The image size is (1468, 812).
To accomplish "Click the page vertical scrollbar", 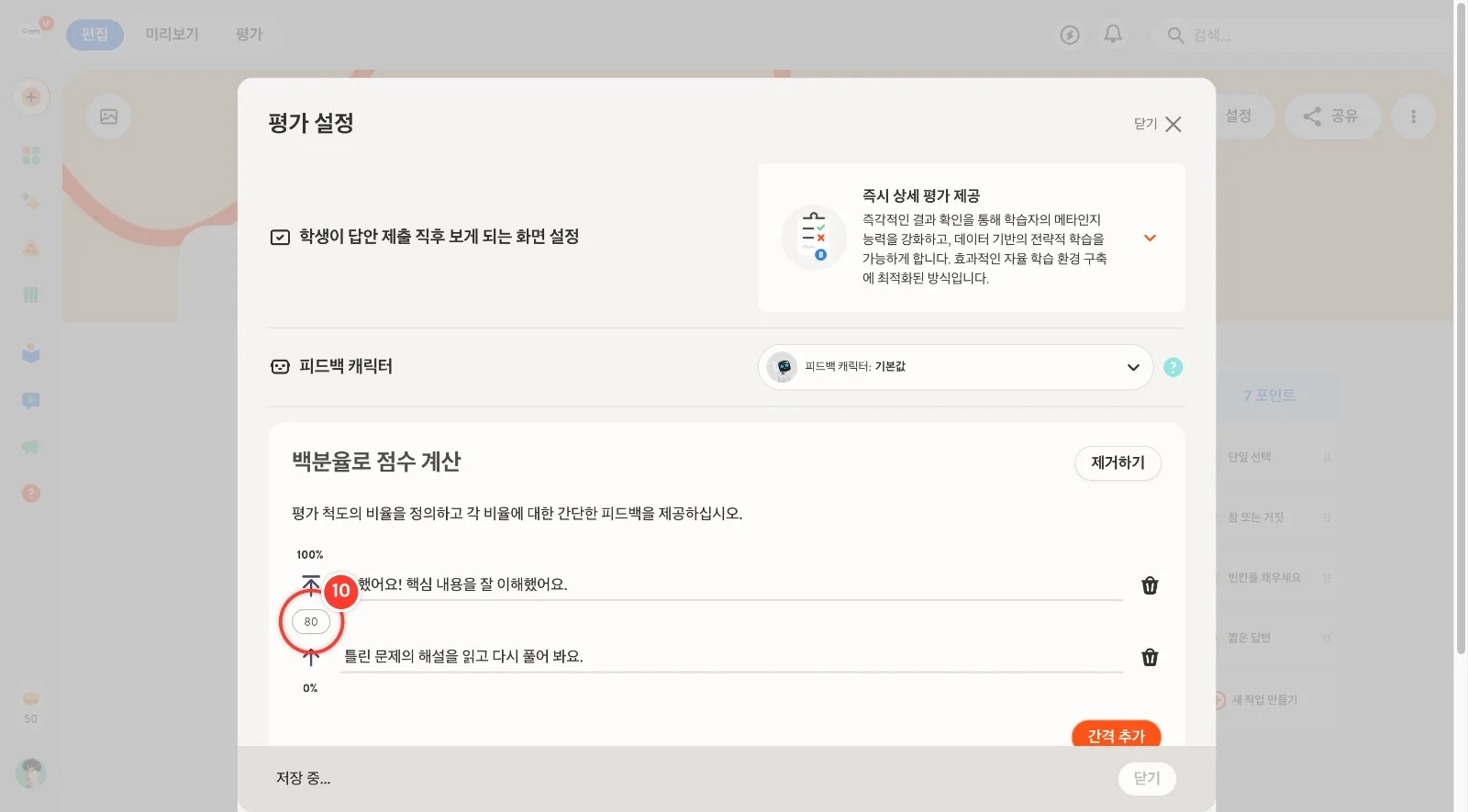I will point(1461,328).
